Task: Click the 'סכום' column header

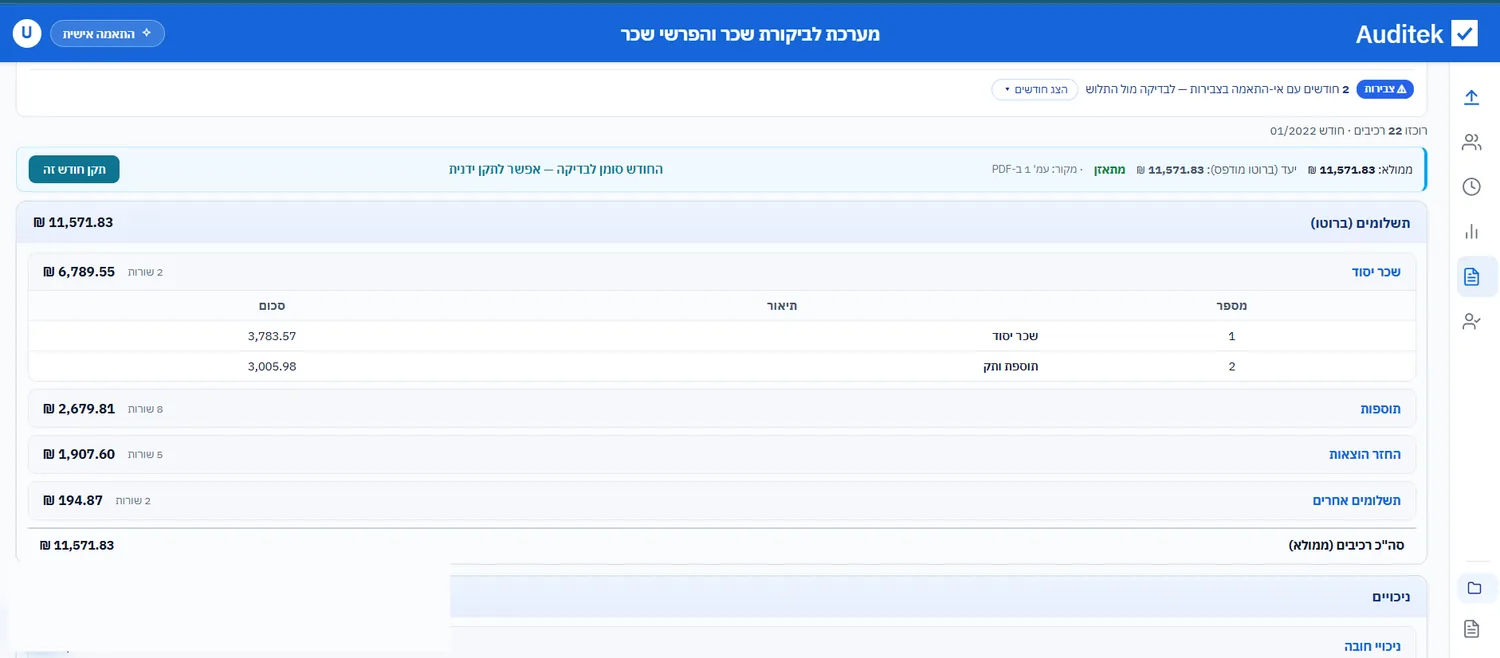Action: 271,305
